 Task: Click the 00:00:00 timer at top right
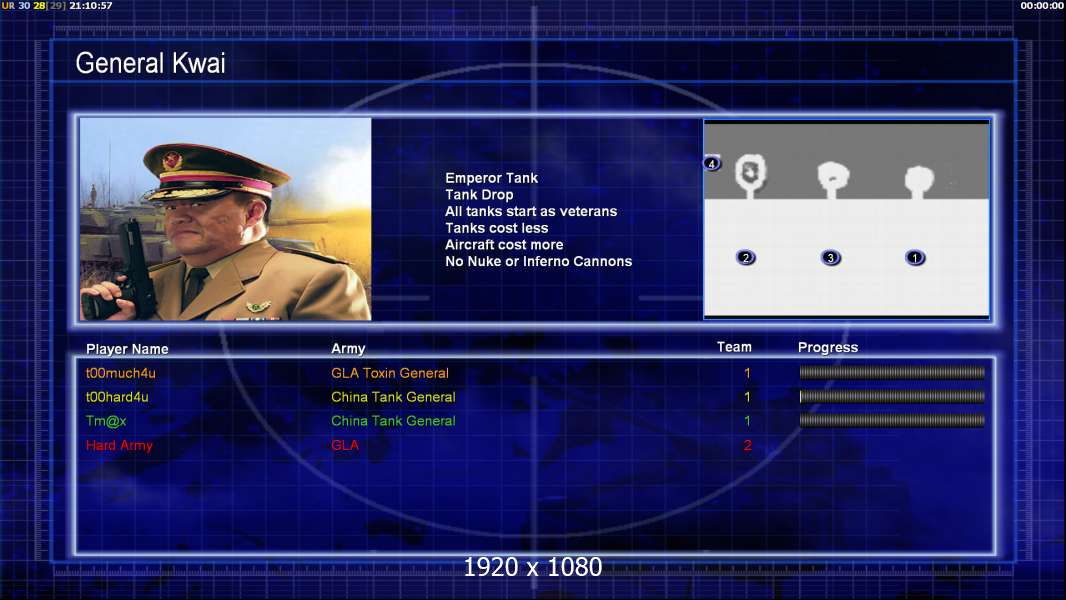click(1042, 5)
